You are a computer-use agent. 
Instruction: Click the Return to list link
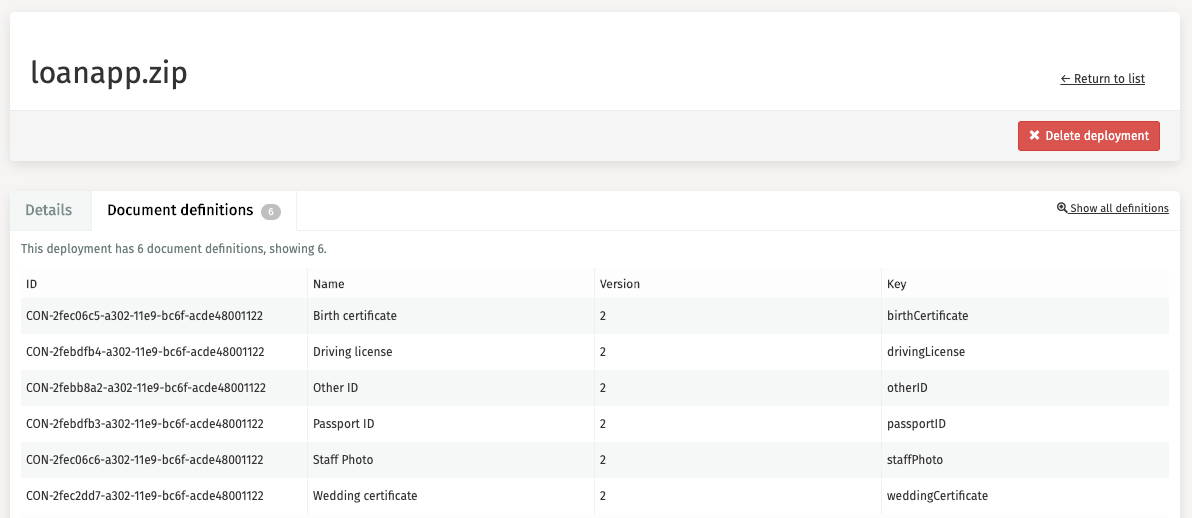(x=1102, y=79)
